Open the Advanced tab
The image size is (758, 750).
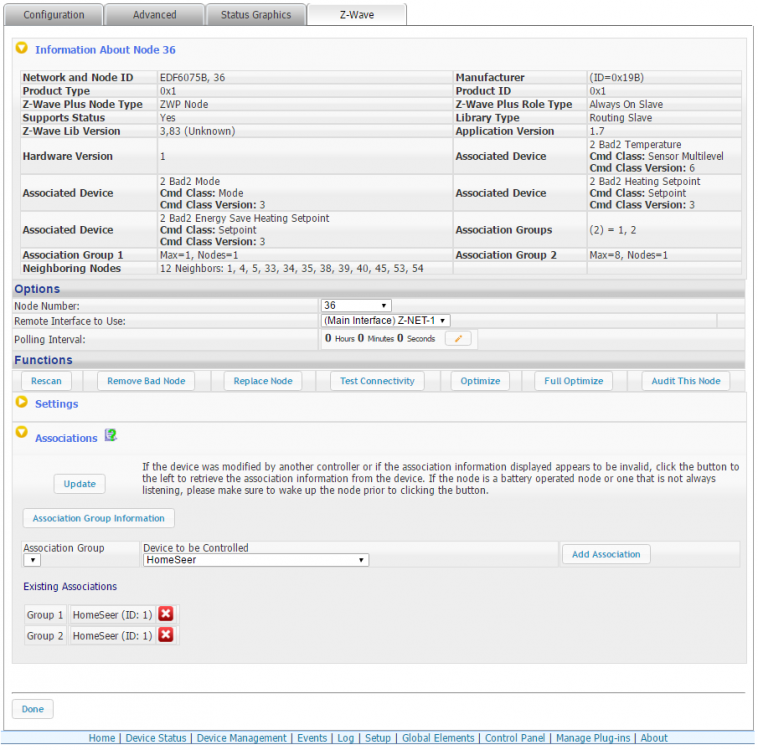[154, 15]
